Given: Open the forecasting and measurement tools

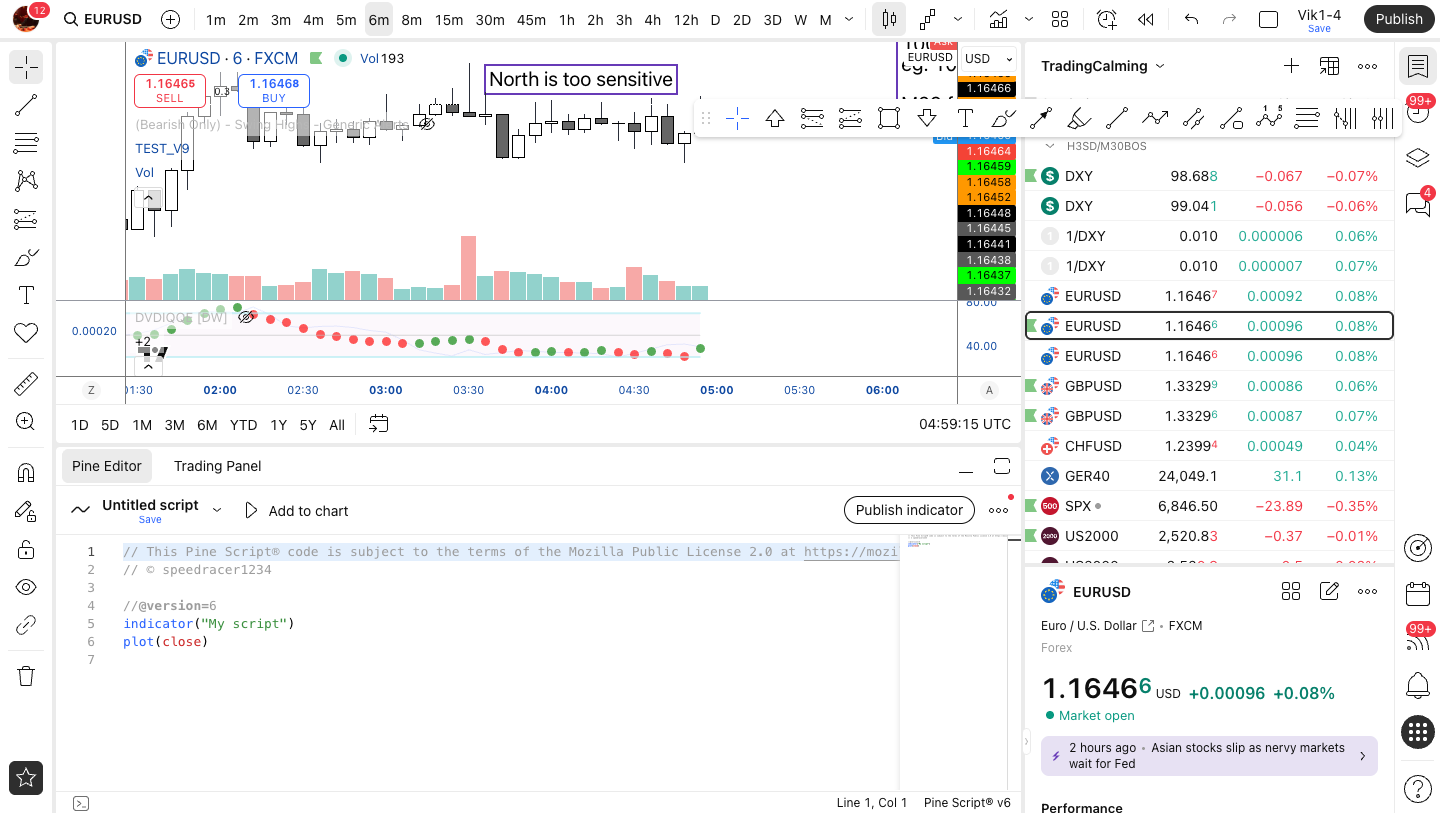Looking at the screenshot, I should click(x=26, y=219).
